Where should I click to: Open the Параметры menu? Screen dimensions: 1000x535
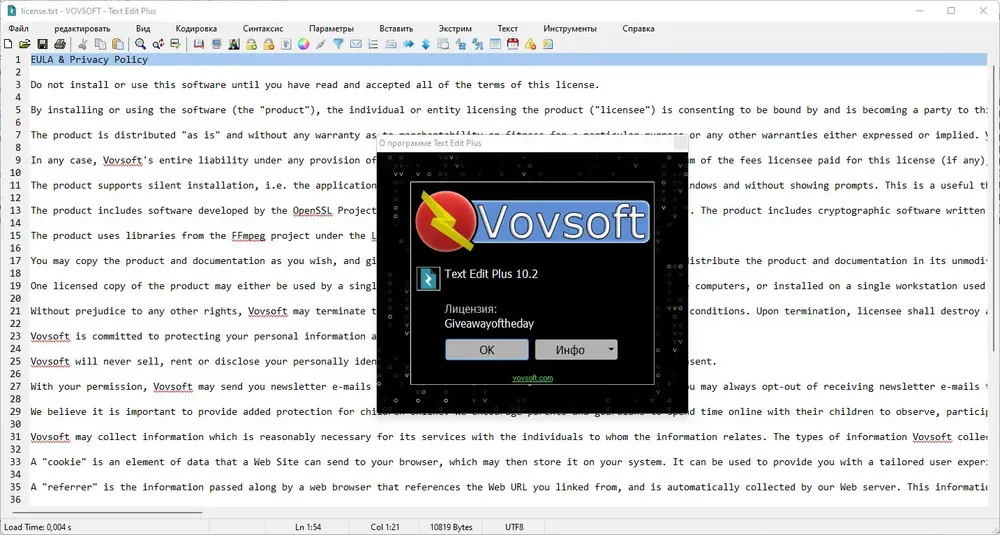coord(331,29)
